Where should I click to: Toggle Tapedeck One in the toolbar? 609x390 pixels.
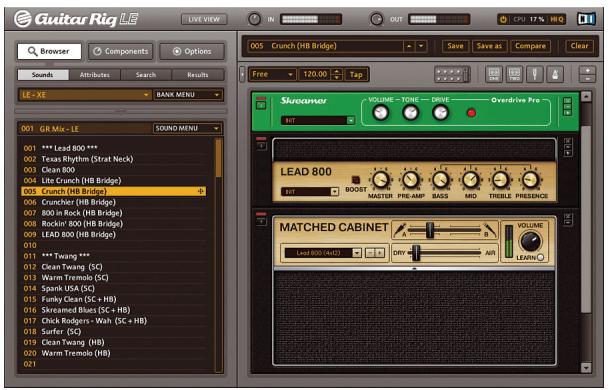tap(494, 74)
